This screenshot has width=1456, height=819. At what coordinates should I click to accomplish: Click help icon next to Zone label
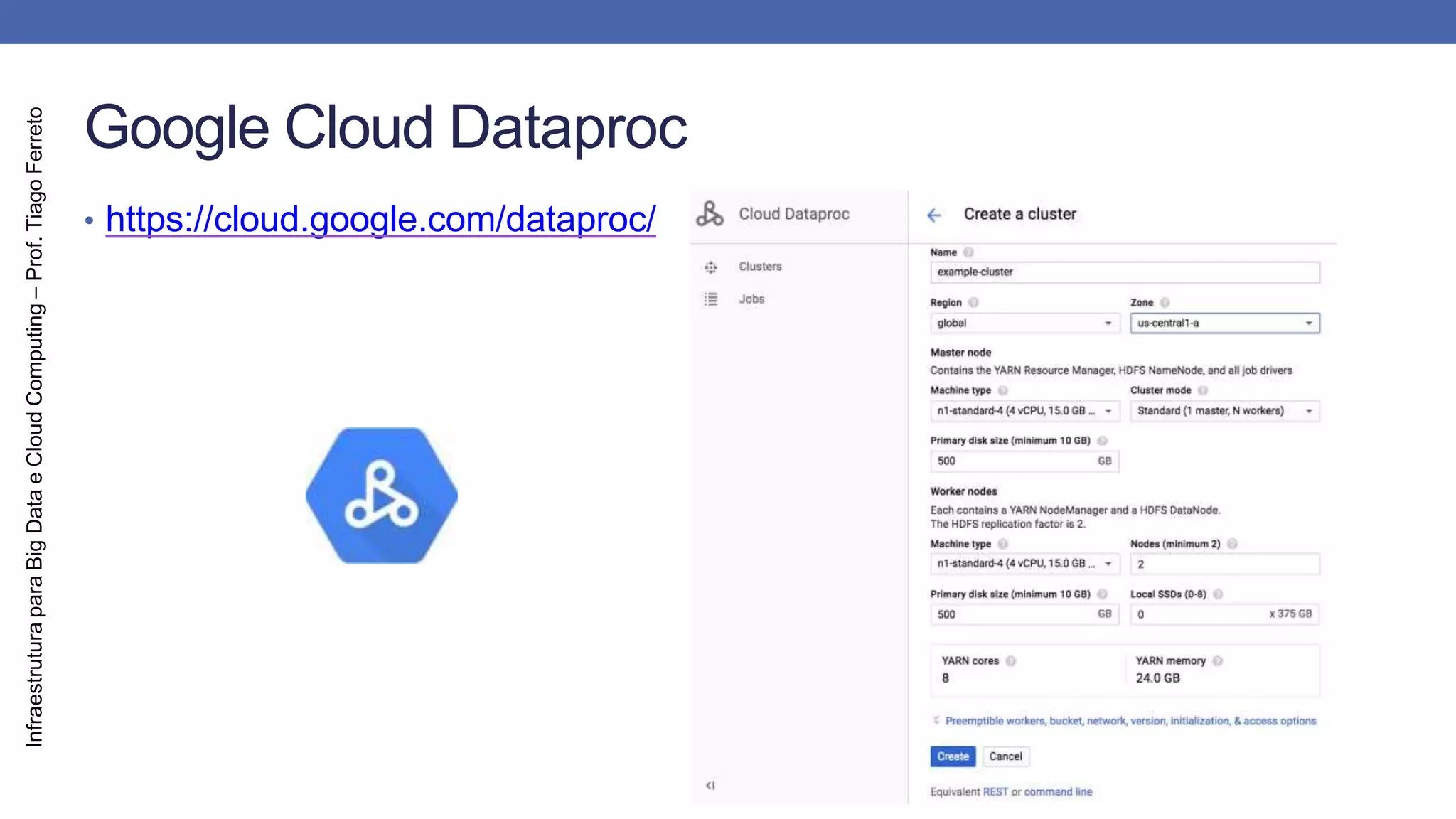1165,303
